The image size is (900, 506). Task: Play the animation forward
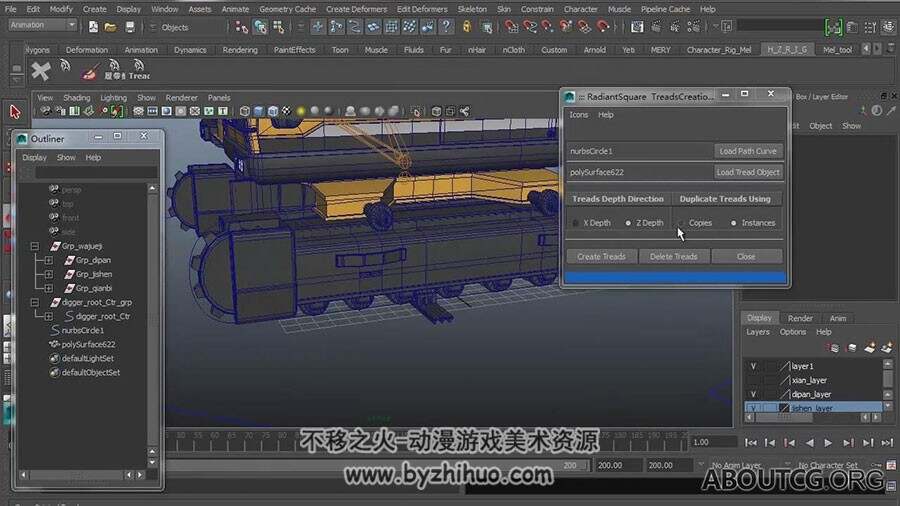coord(828,442)
